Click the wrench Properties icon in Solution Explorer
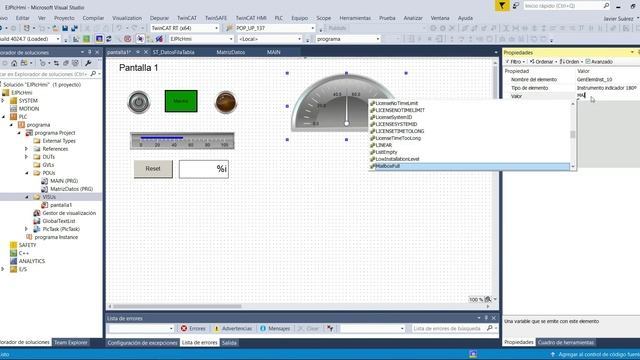Image resolution: width=640 pixels, height=360 pixels. click(88, 63)
